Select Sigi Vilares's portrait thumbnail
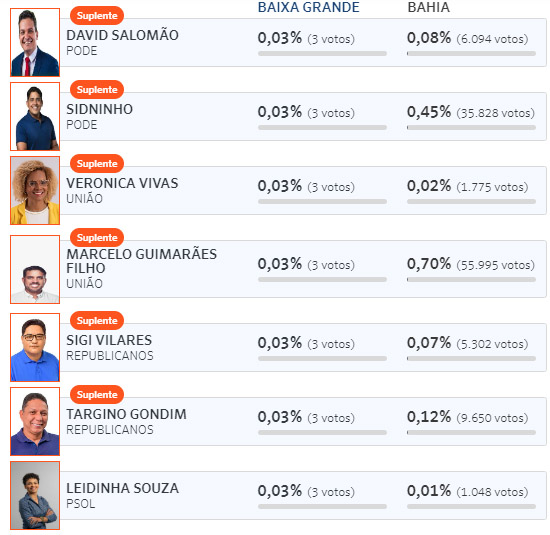 click(35, 347)
